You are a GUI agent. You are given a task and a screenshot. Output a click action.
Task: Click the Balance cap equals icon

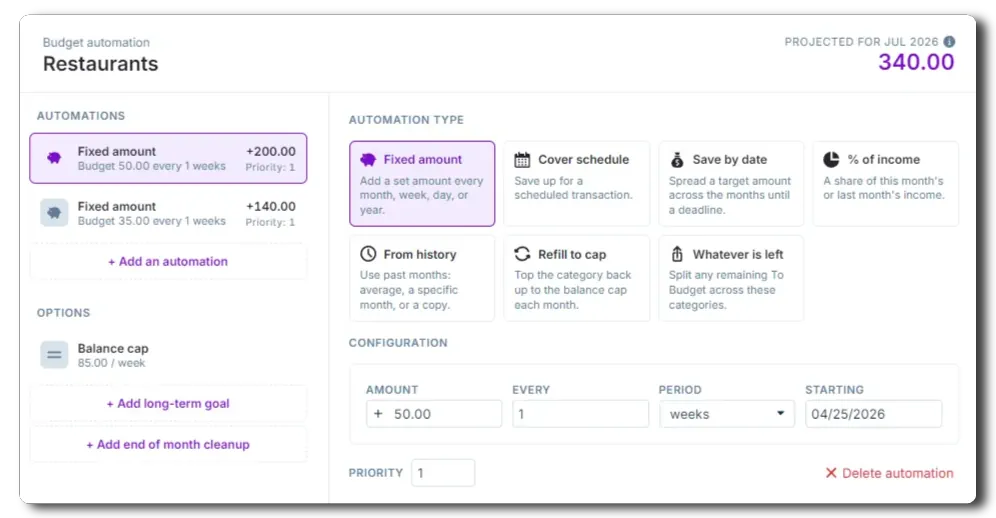[55, 355]
